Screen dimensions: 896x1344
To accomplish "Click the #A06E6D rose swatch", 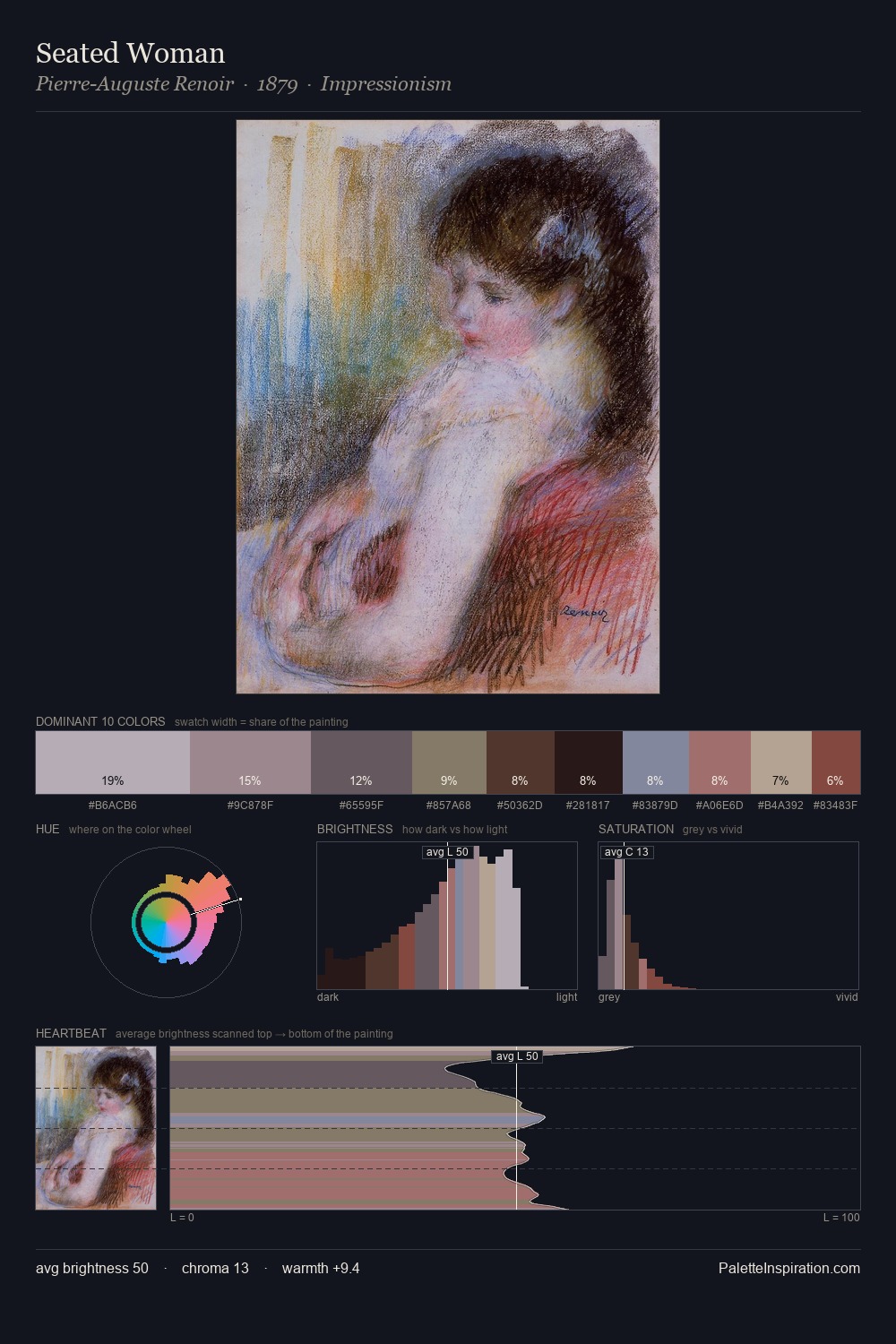I will click(x=719, y=762).
